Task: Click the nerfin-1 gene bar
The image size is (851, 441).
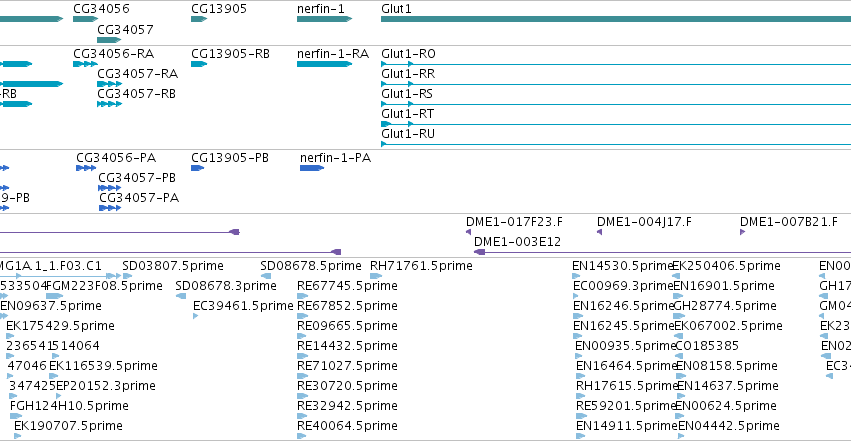Action: (325, 20)
